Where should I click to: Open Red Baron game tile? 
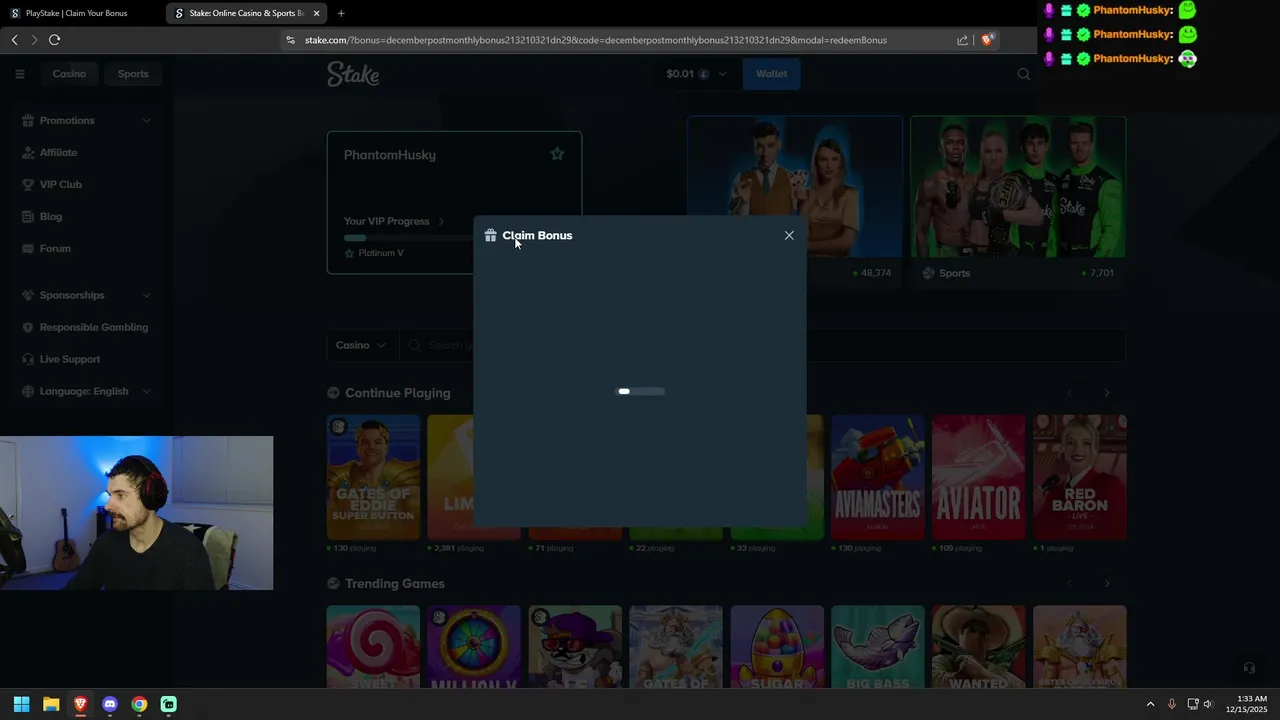point(1079,477)
